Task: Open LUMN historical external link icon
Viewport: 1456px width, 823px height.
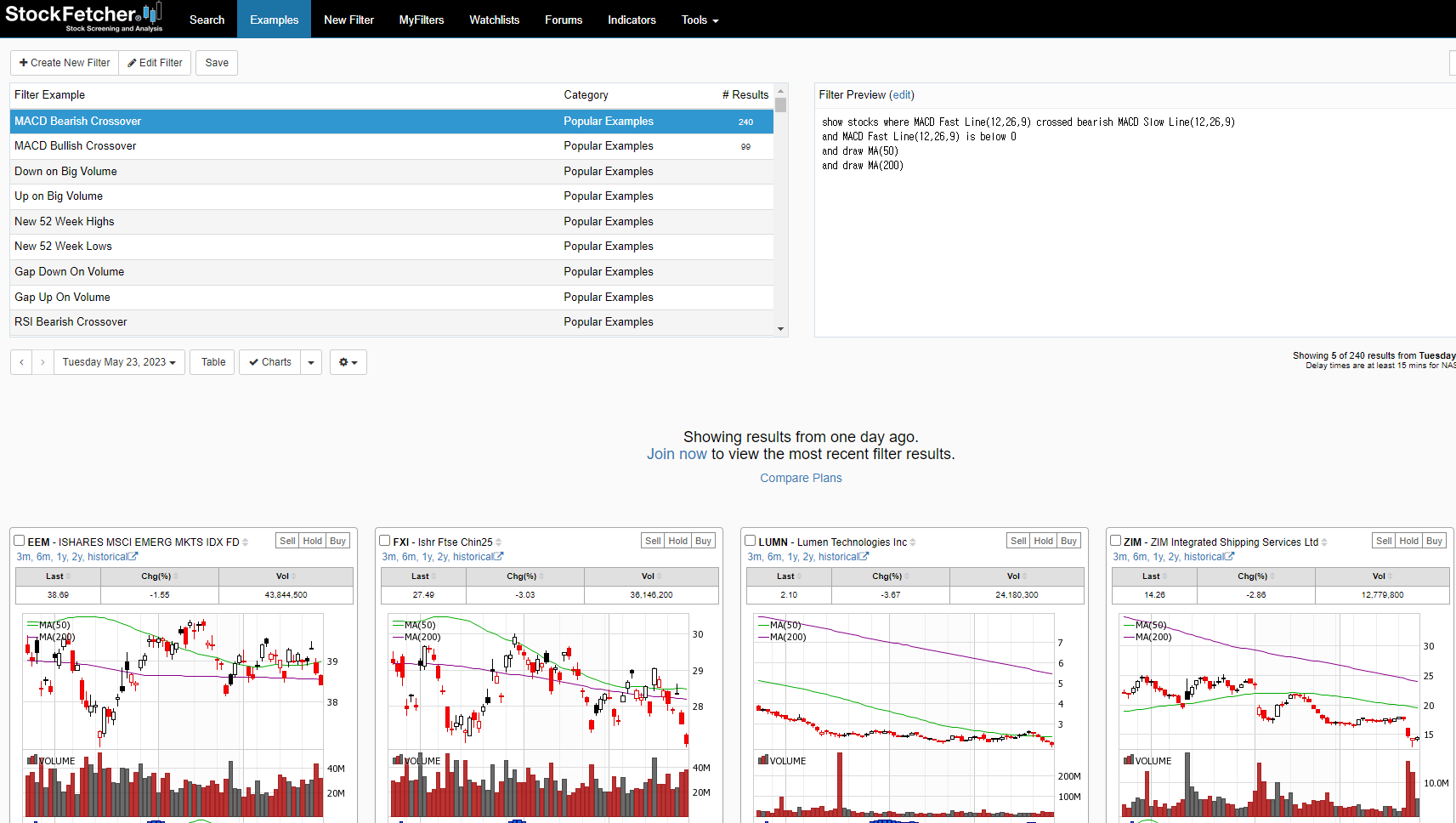Action: pyautogui.click(x=864, y=557)
